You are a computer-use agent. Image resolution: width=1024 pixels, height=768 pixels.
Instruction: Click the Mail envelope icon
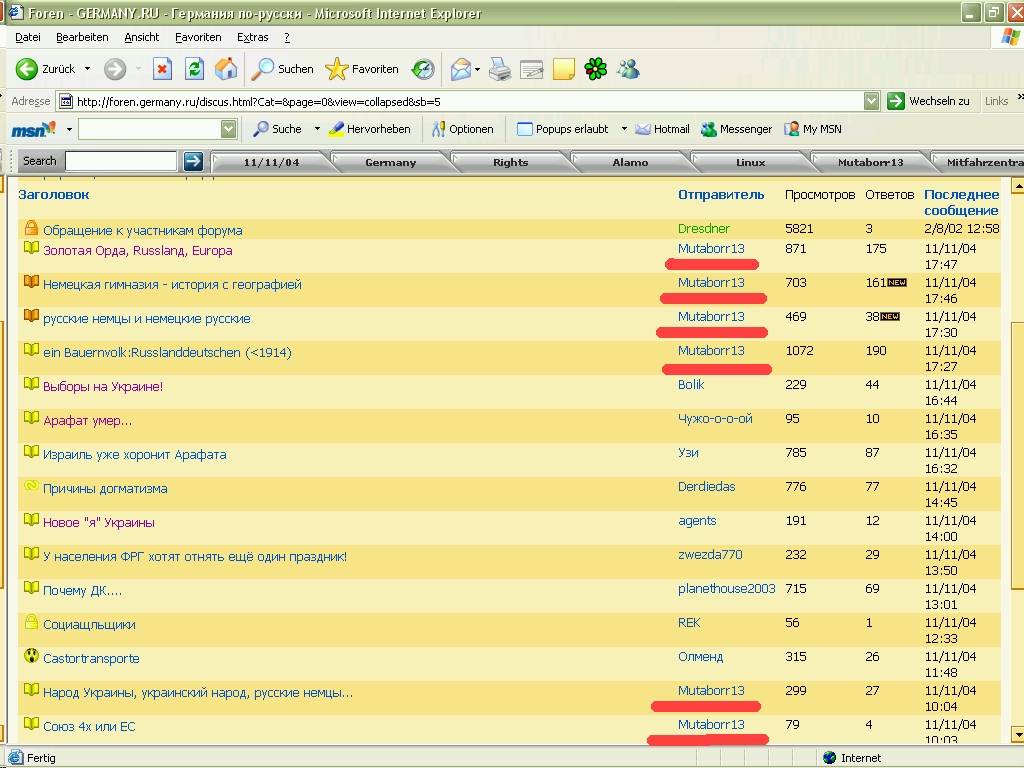tap(460, 69)
